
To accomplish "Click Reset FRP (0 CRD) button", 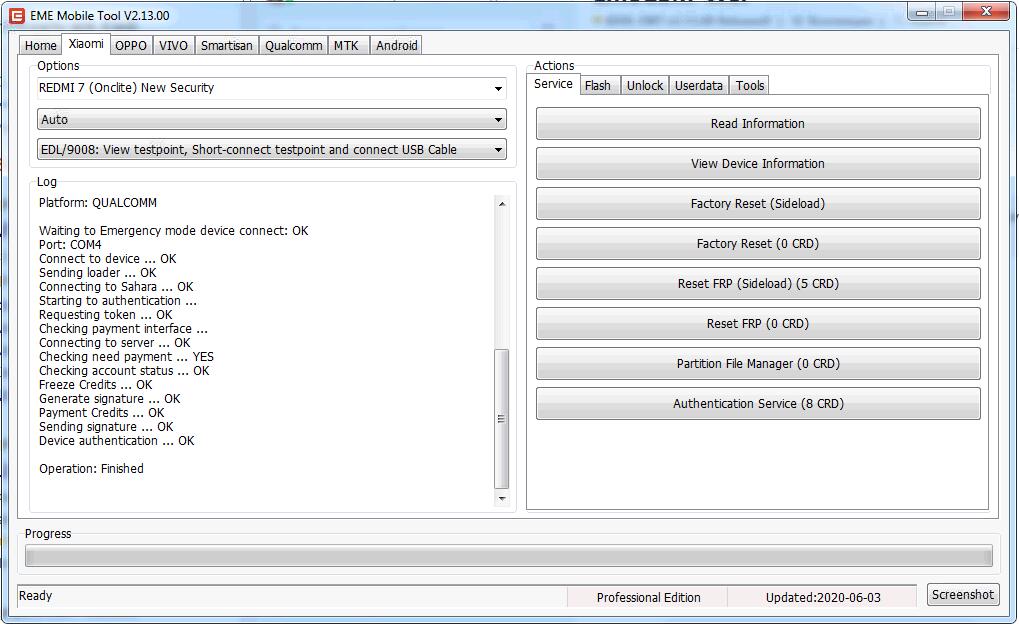I will [758, 324].
